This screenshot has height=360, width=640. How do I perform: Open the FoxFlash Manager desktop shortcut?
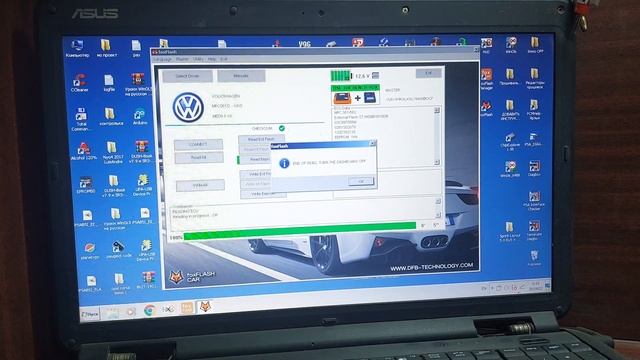487,80
